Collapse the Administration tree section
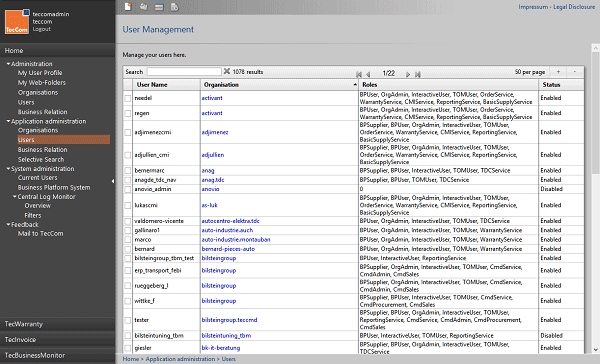 tap(8, 64)
